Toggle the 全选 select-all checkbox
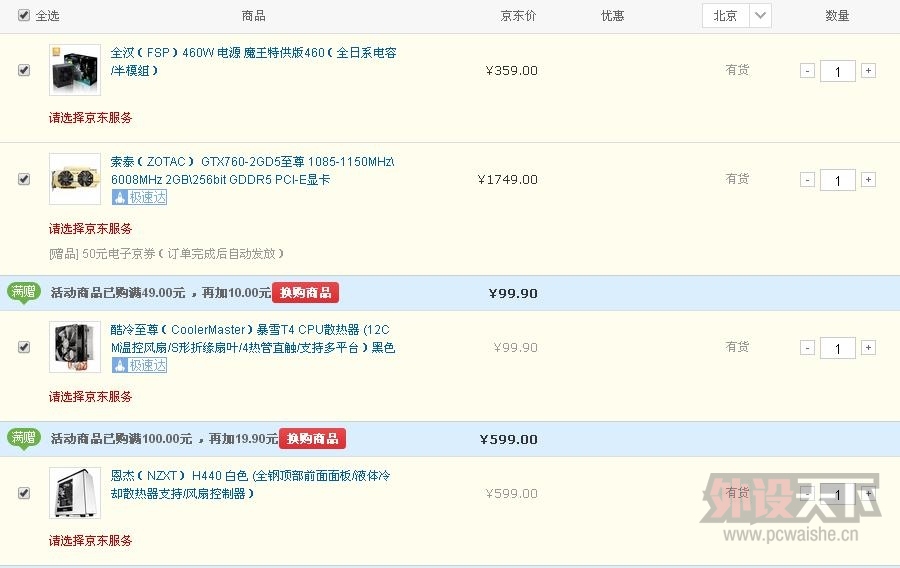This screenshot has width=900, height=568. (x=24, y=15)
